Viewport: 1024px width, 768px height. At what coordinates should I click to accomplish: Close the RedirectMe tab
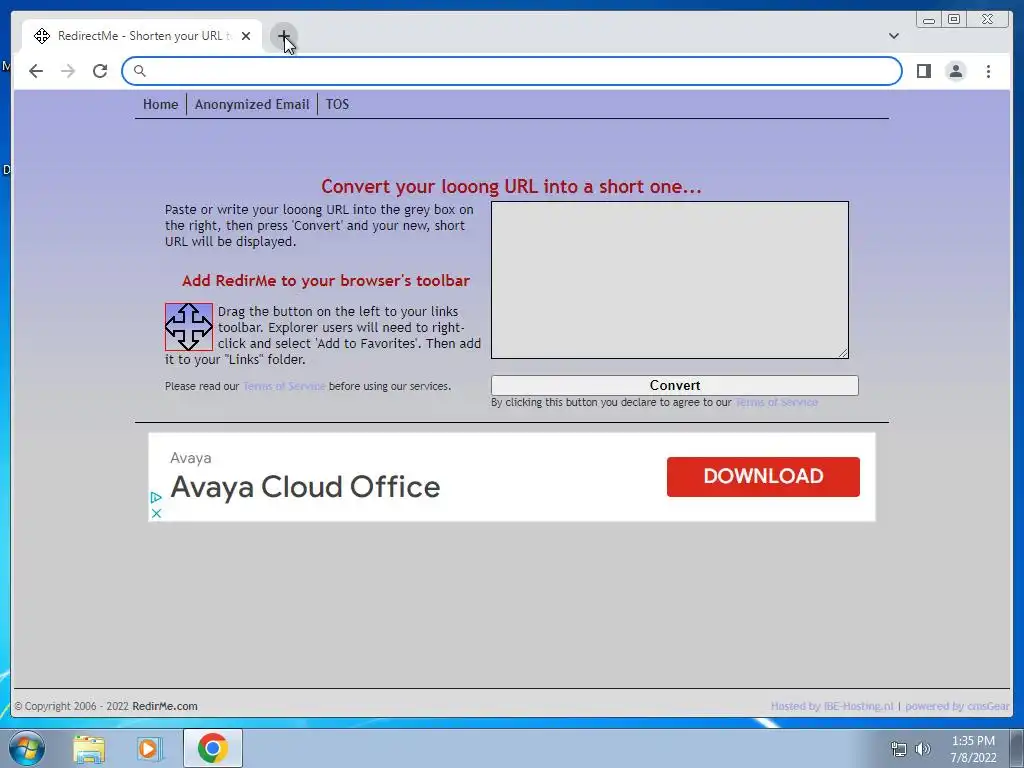click(x=246, y=36)
